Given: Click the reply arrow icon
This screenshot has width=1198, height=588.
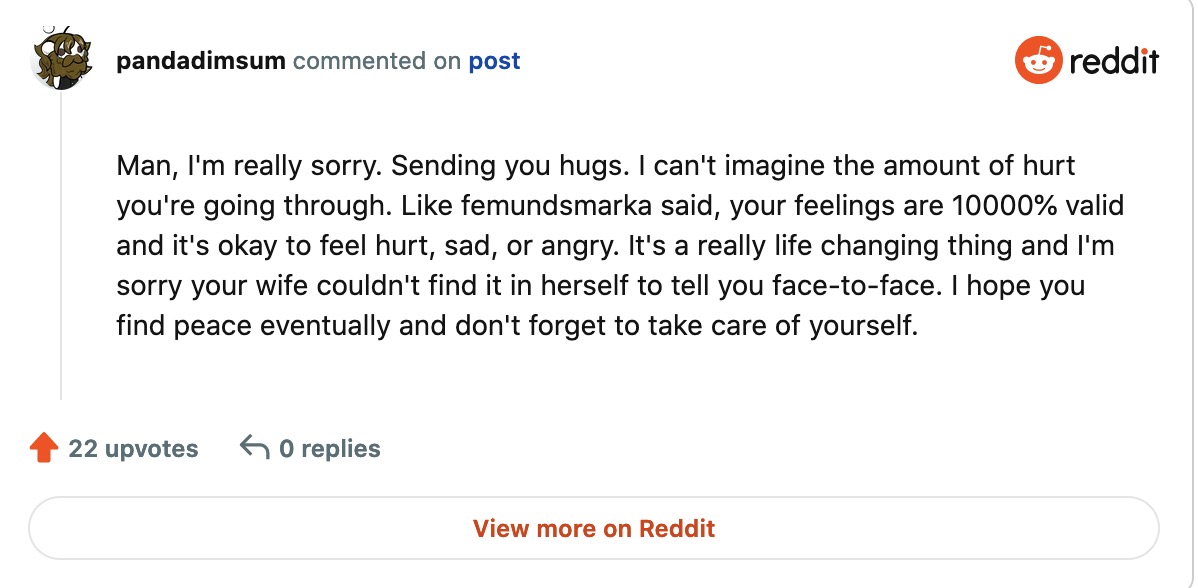Looking at the screenshot, I should [255, 448].
